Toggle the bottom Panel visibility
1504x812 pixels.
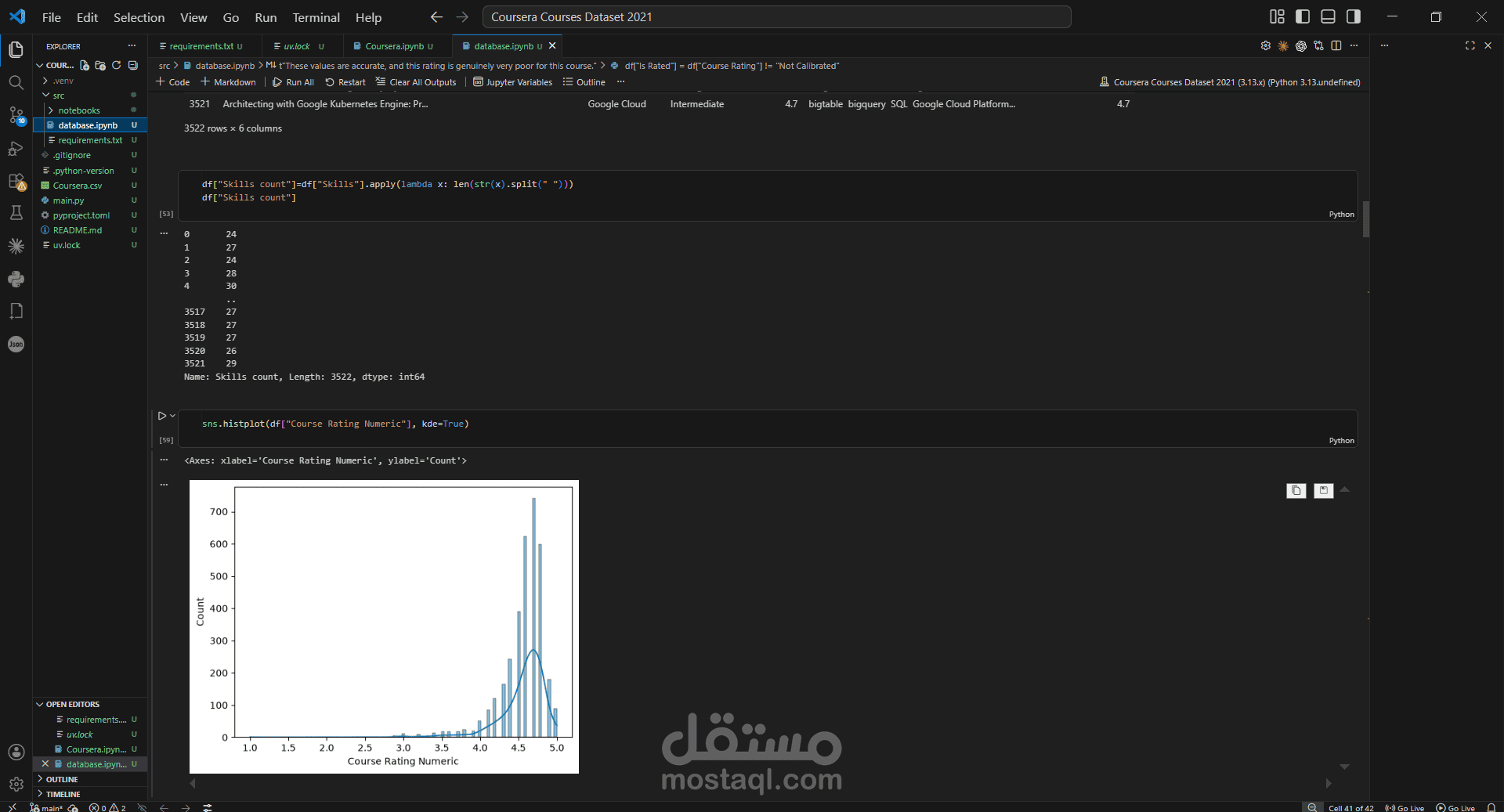1328,16
